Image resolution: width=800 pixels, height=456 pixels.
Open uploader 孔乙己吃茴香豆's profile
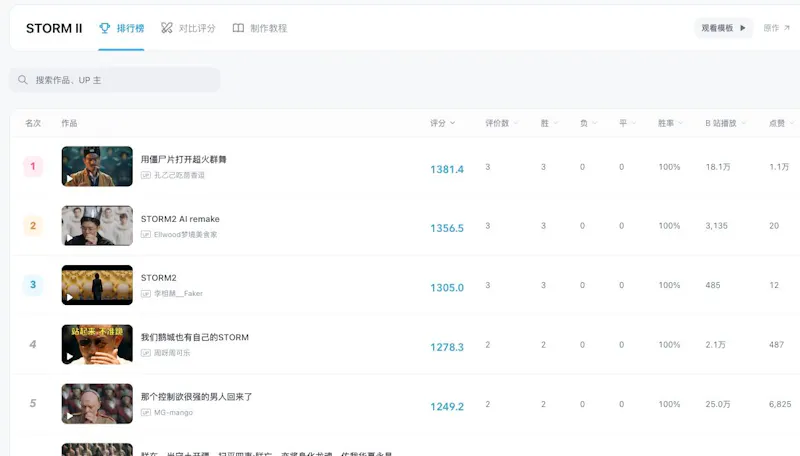click(179, 175)
